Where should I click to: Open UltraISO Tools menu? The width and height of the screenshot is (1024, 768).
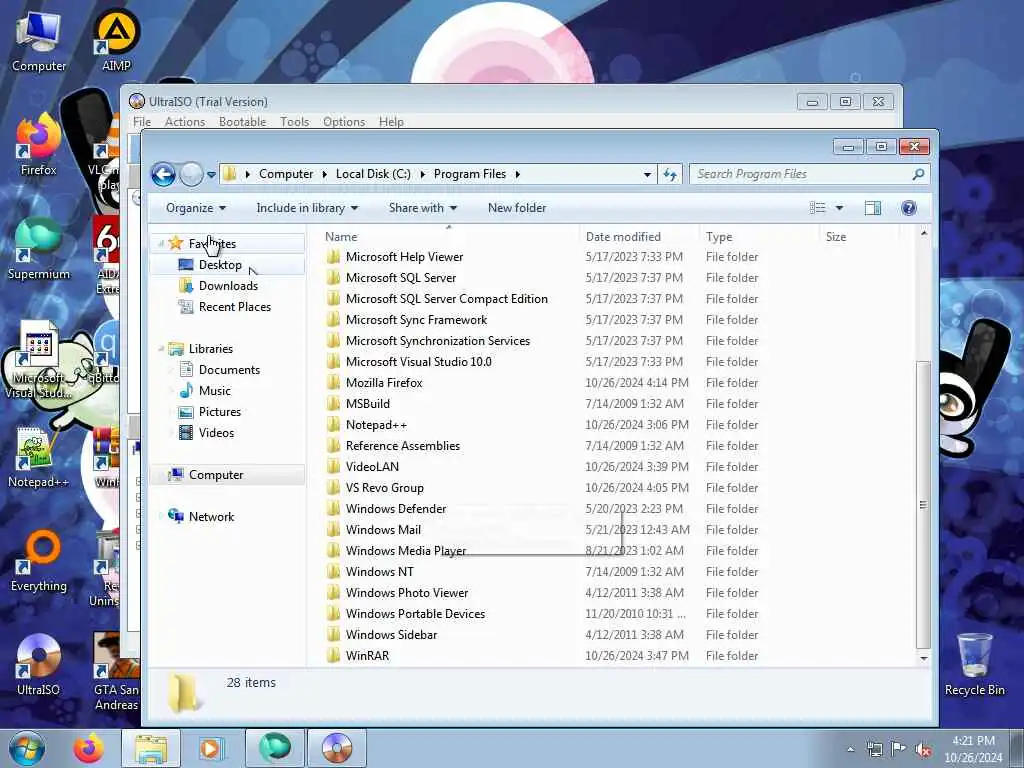click(x=295, y=122)
